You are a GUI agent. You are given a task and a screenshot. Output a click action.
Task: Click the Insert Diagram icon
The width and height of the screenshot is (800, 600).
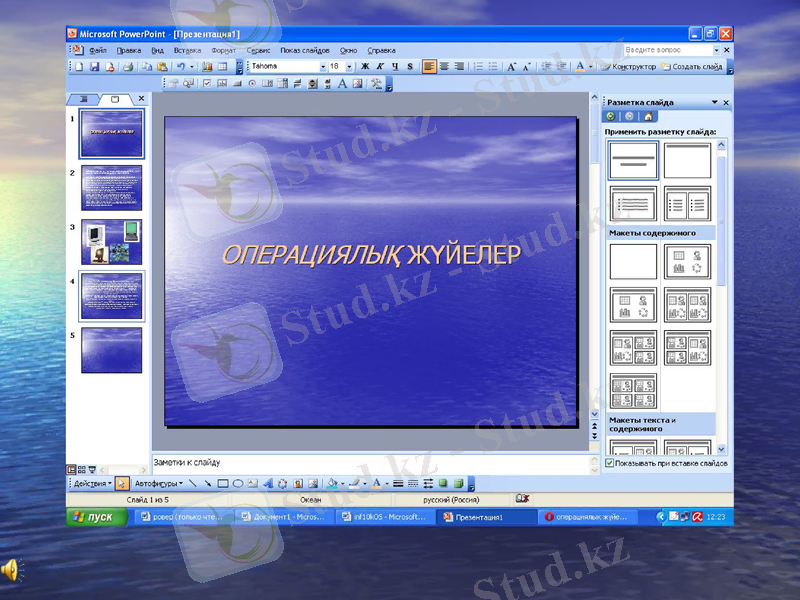[281, 483]
